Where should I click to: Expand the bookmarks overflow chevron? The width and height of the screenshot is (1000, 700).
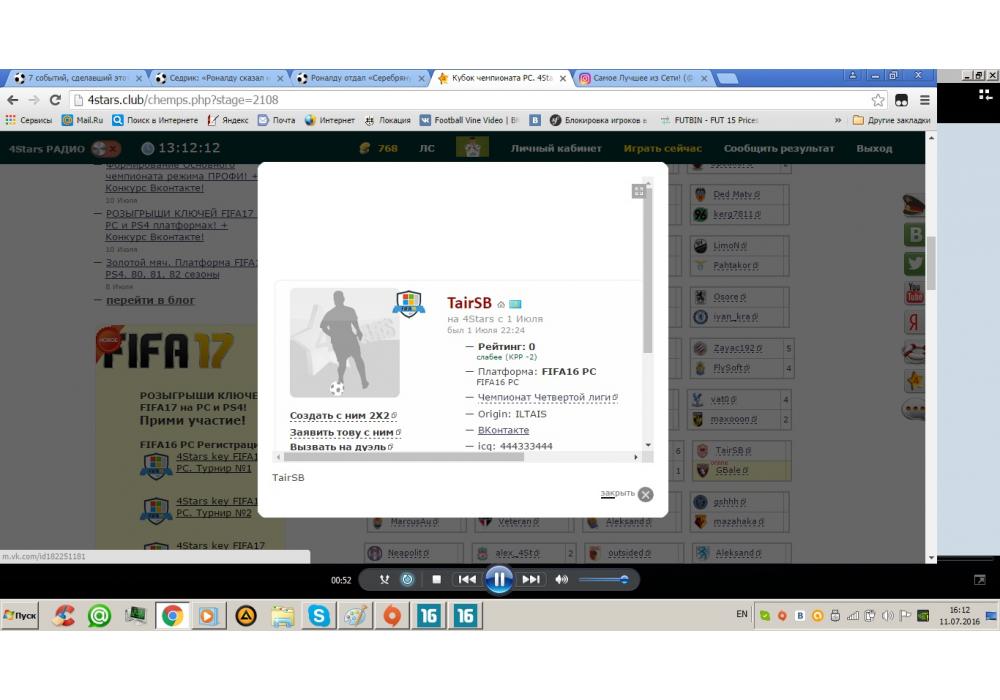click(x=837, y=120)
